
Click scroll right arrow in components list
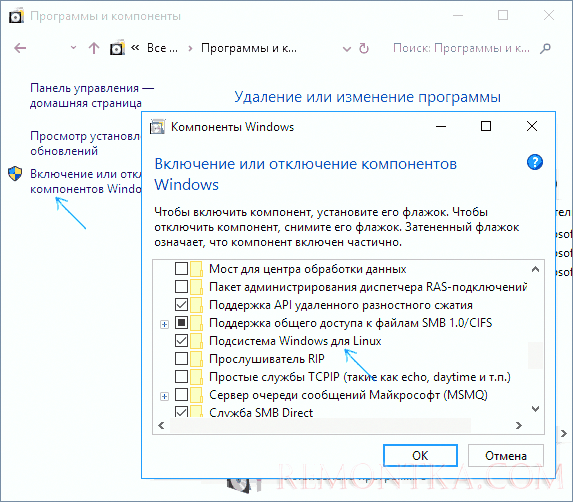(x=519, y=425)
